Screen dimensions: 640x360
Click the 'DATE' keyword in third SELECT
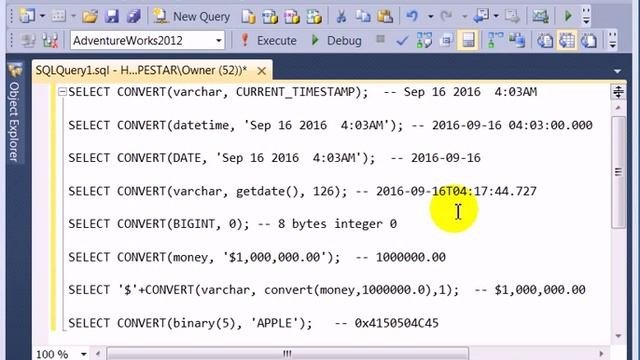[x=187, y=158]
